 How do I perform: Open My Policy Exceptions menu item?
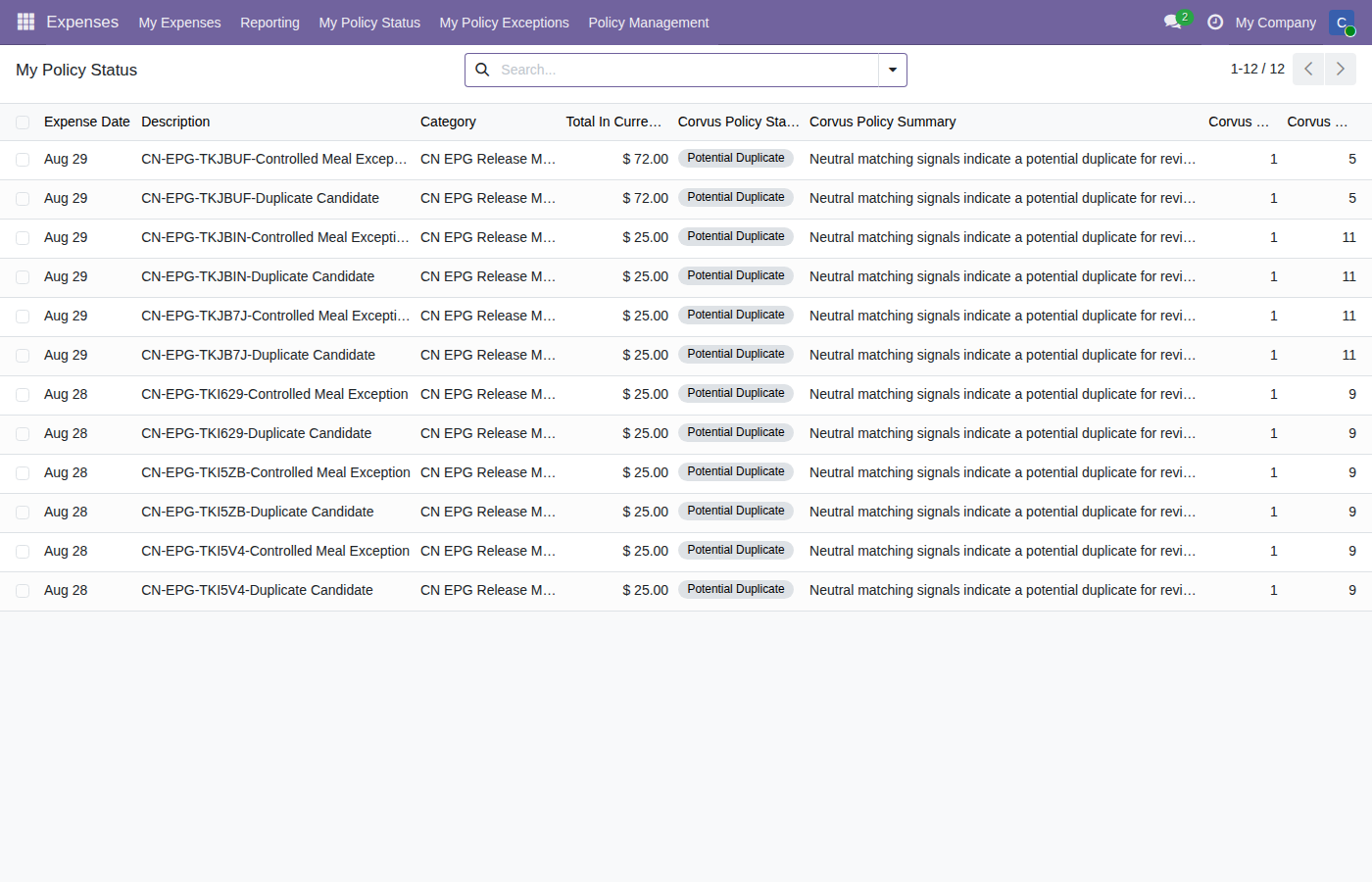pyautogui.click(x=504, y=23)
